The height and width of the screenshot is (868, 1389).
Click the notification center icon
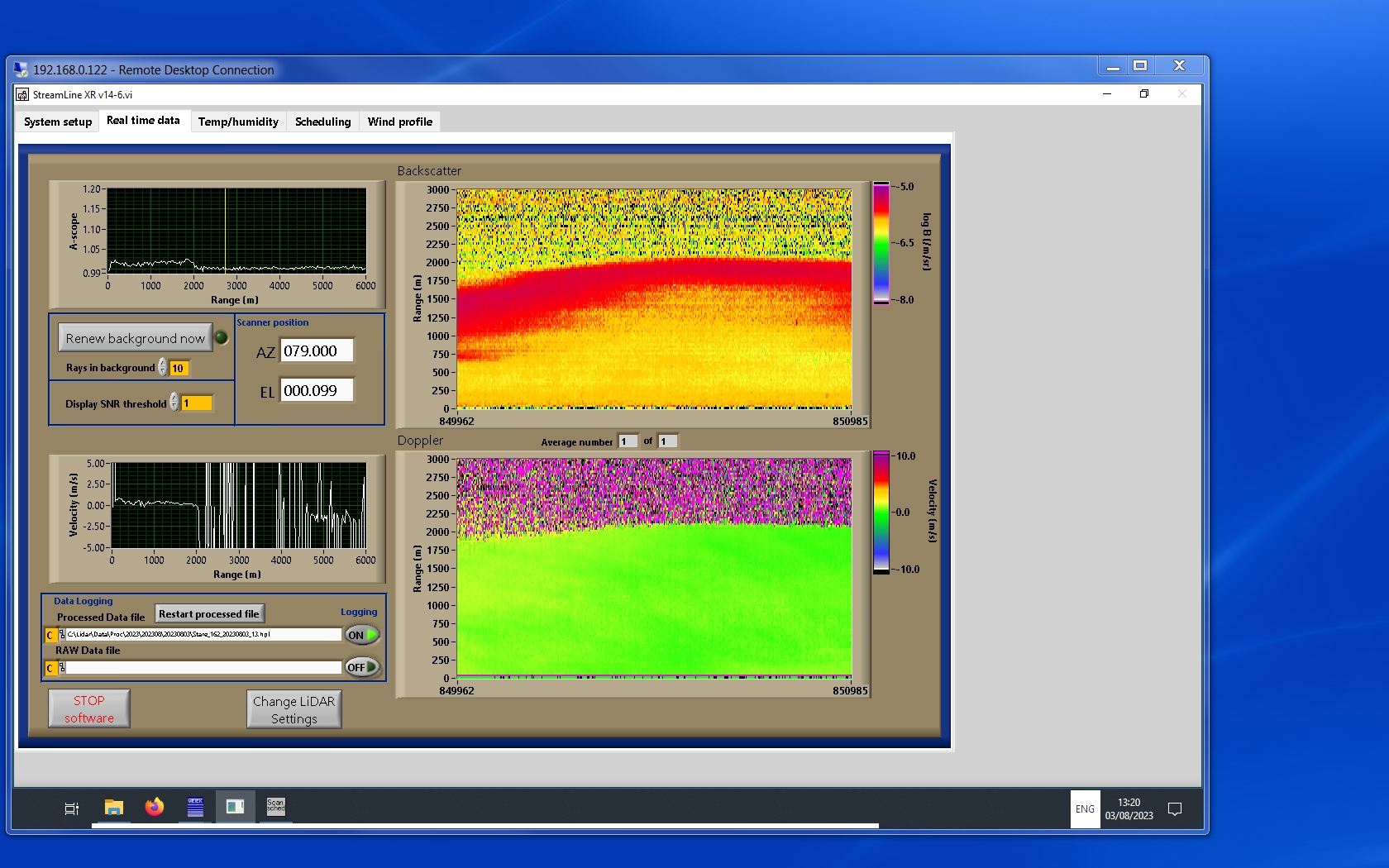pos(1174,808)
